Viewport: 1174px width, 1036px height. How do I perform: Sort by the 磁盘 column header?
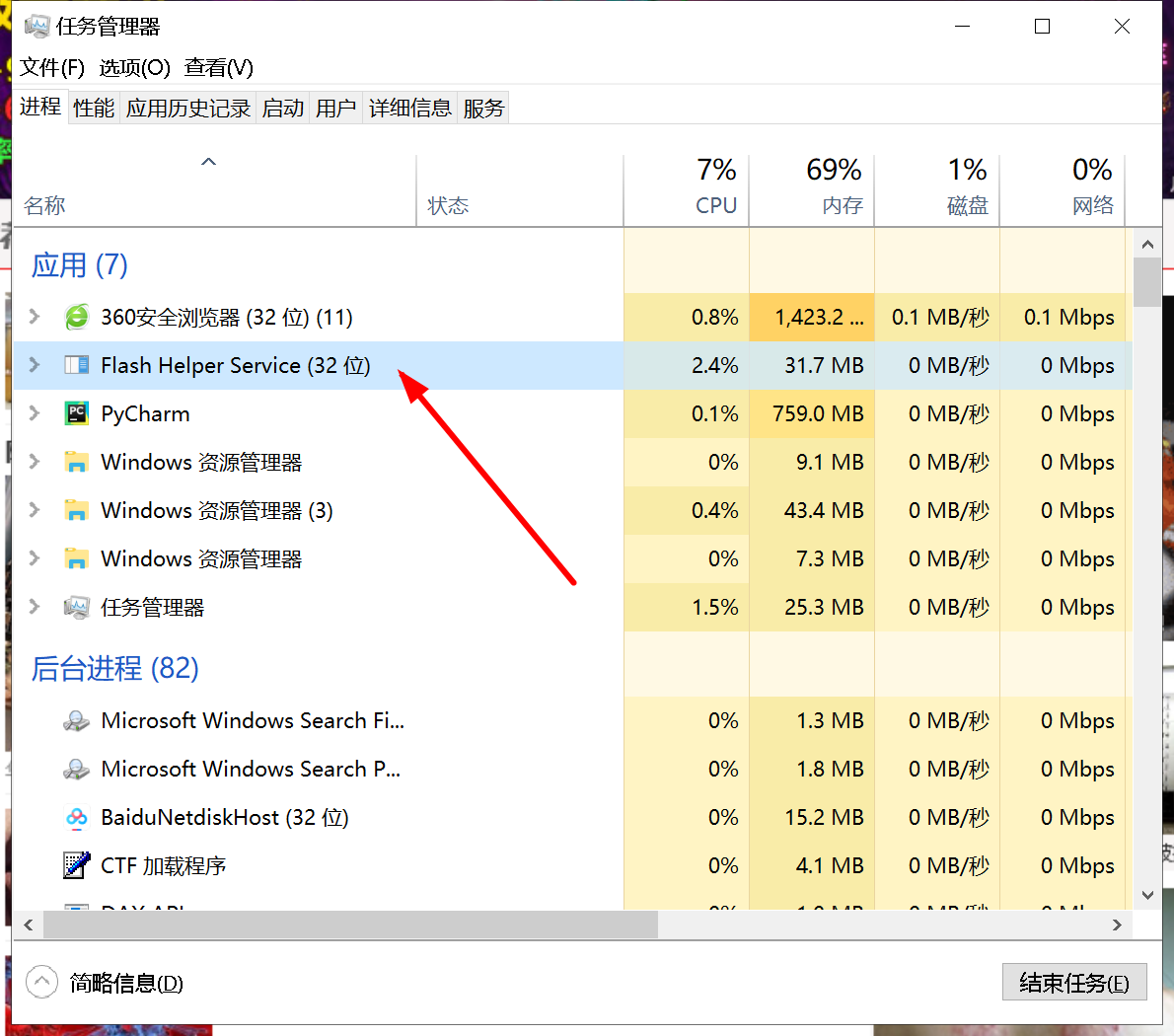pyautogui.click(x=937, y=190)
